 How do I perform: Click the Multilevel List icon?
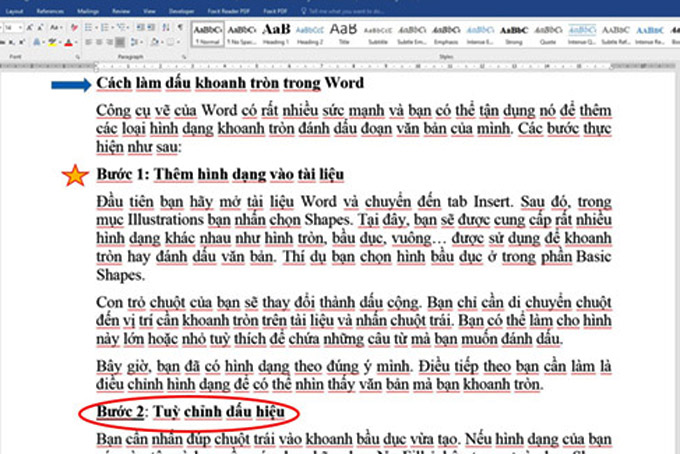[121, 27]
